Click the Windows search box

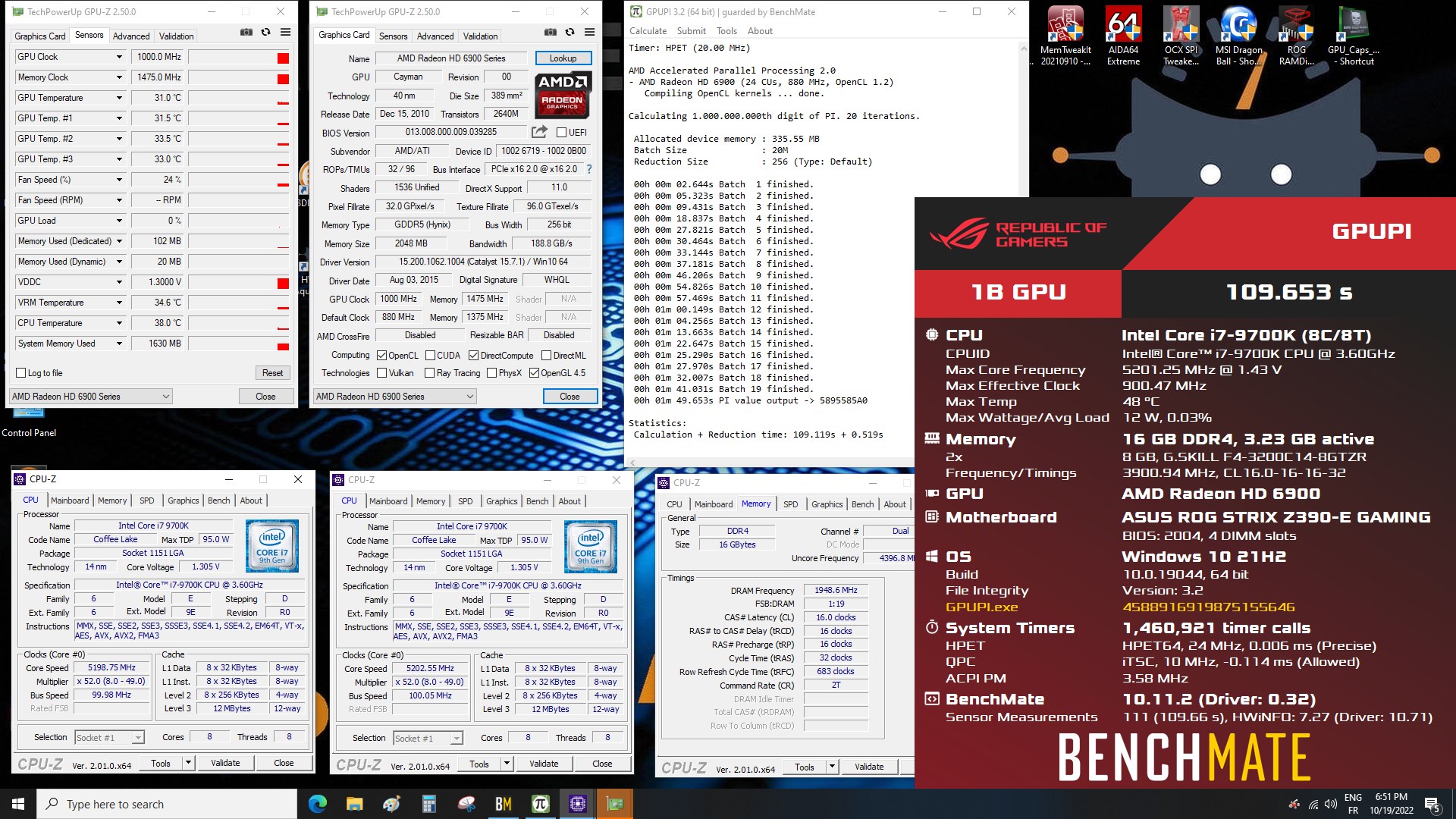pyautogui.click(x=167, y=804)
